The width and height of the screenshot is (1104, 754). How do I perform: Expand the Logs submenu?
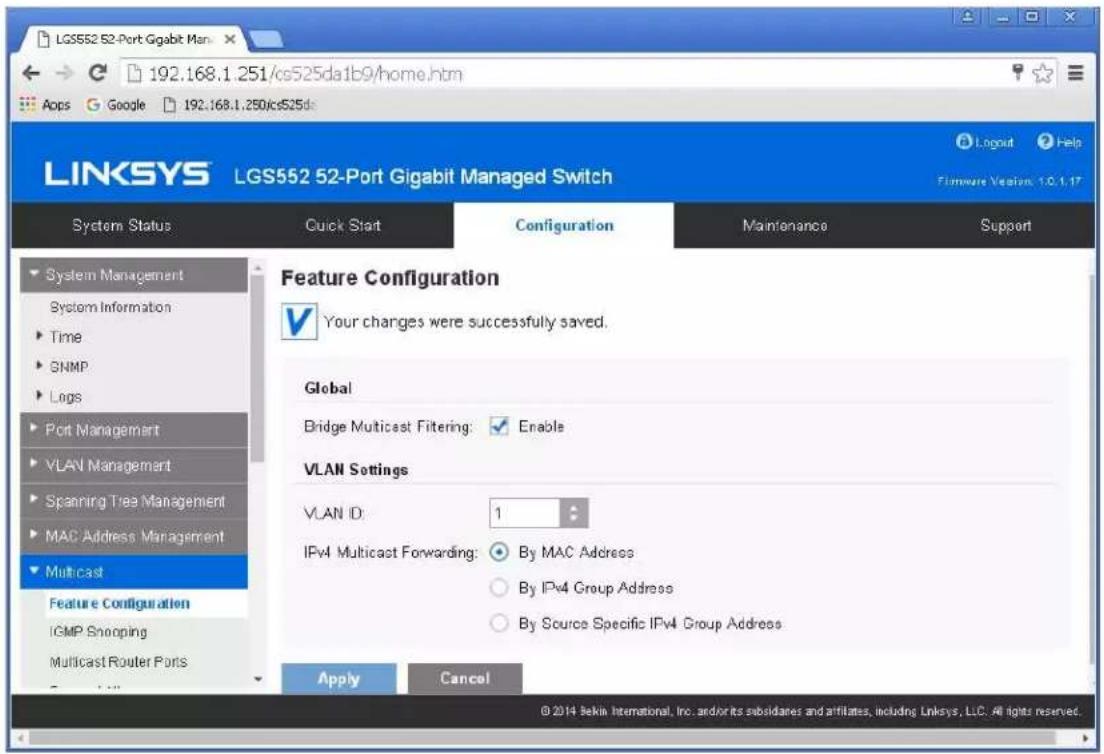tap(60, 397)
